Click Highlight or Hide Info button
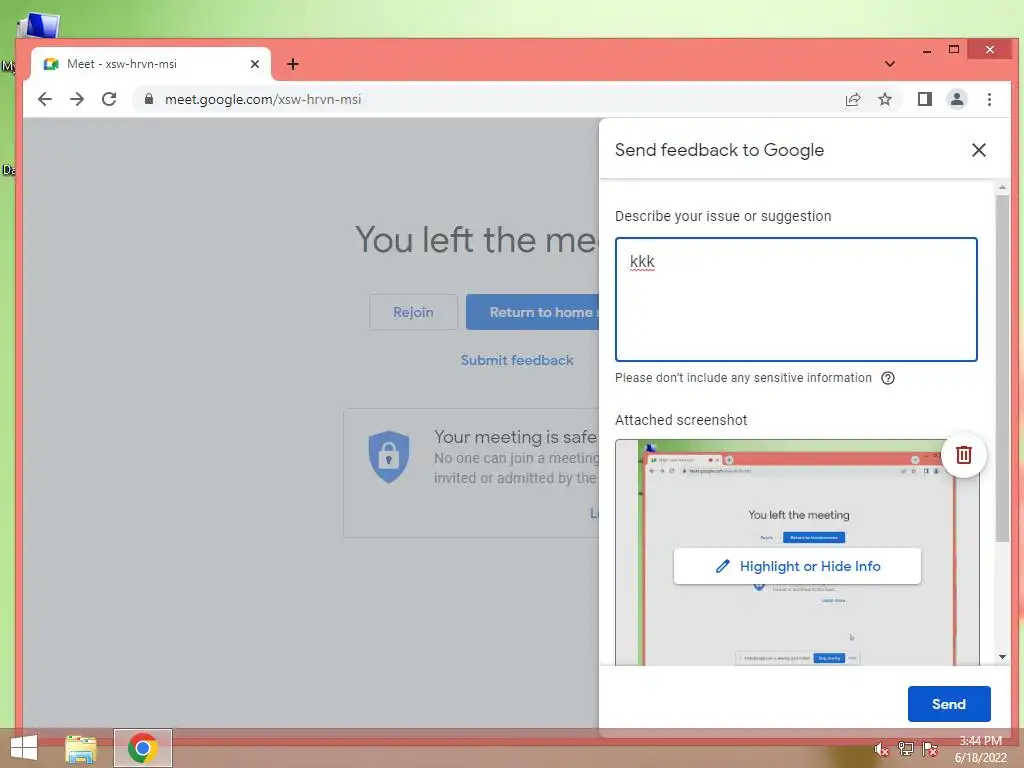Image resolution: width=1024 pixels, height=768 pixels. click(x=797, y=566)
